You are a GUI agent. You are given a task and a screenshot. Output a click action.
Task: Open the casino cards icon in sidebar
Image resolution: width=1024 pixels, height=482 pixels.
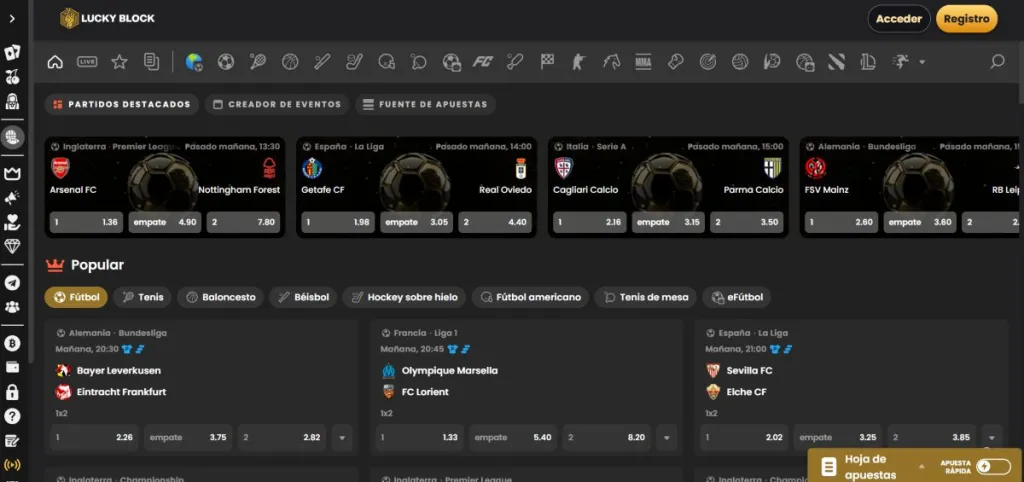click(12, 53)
